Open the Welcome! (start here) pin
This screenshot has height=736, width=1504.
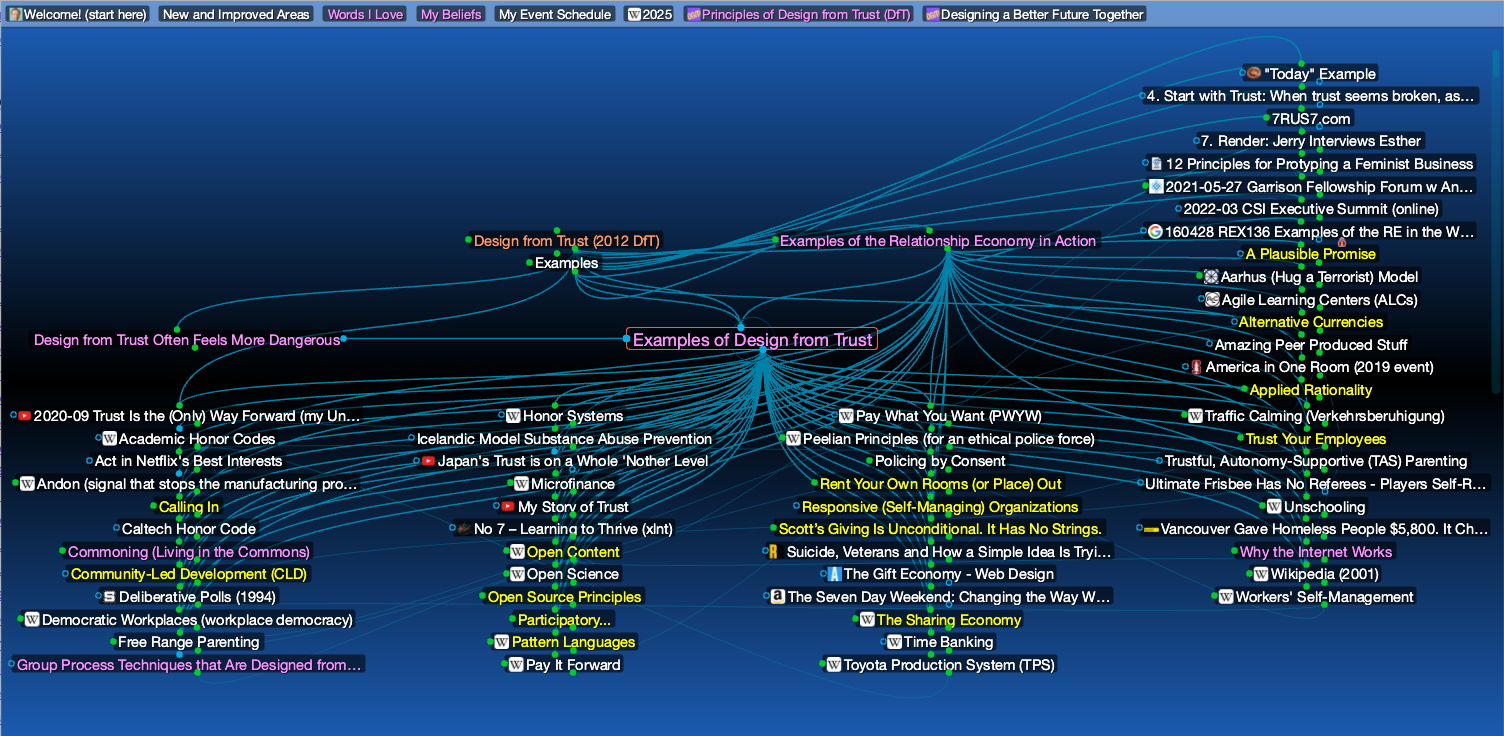(x=78, y=15)
